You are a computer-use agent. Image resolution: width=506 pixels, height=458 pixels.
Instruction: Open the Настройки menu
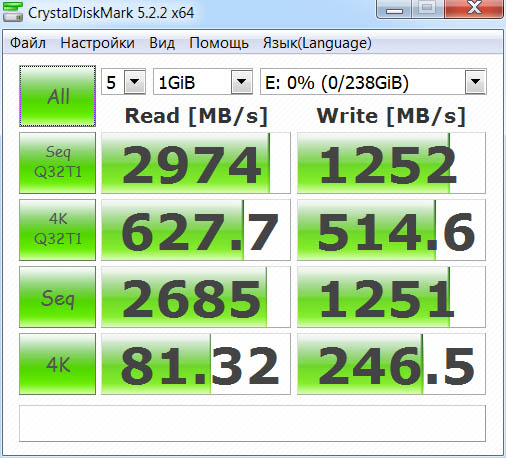(97, 43)
